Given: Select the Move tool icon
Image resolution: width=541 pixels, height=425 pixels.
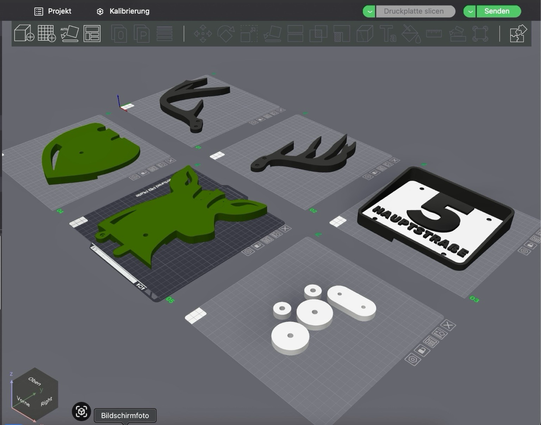Looking at the screenshot, I should [x=203, y=34].
